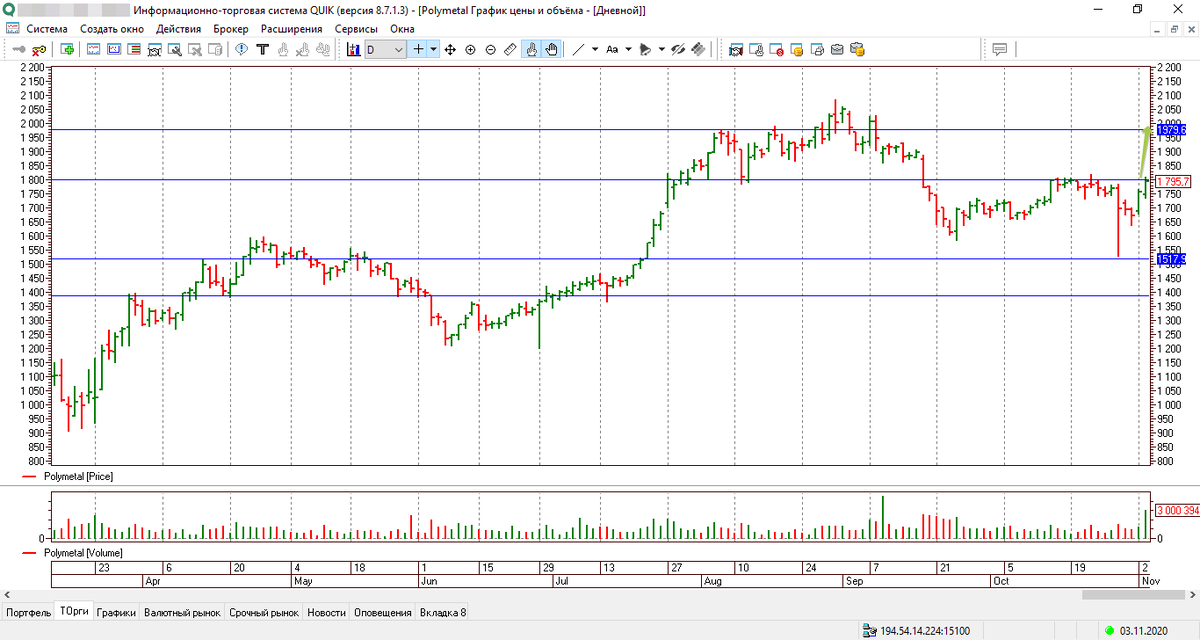Viewport: 1200px width, 640px height.
Task: Click the blue info balloon icon
Action: click(x=241, y=49)
